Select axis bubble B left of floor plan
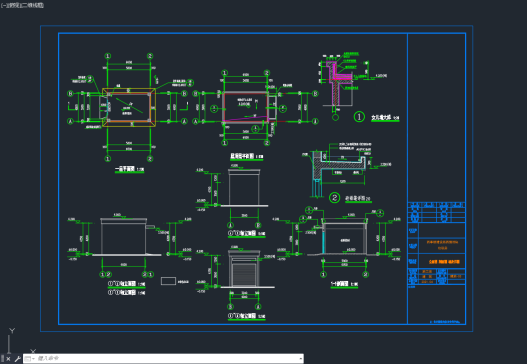This screenshot has width=527, height=364. pos(71,93)
